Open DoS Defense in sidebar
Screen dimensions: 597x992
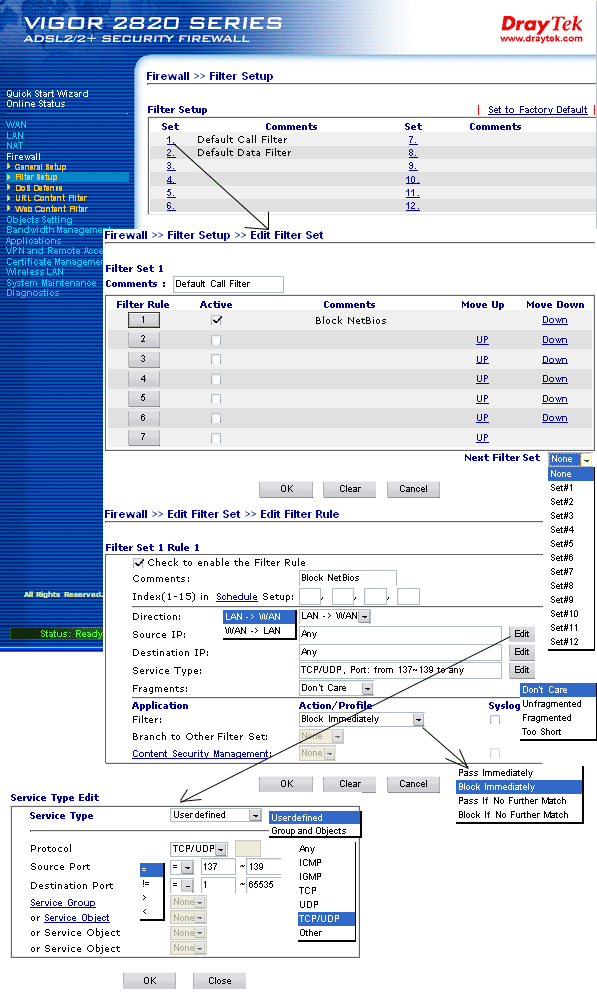pyautogui.click(x=39, y=188)
